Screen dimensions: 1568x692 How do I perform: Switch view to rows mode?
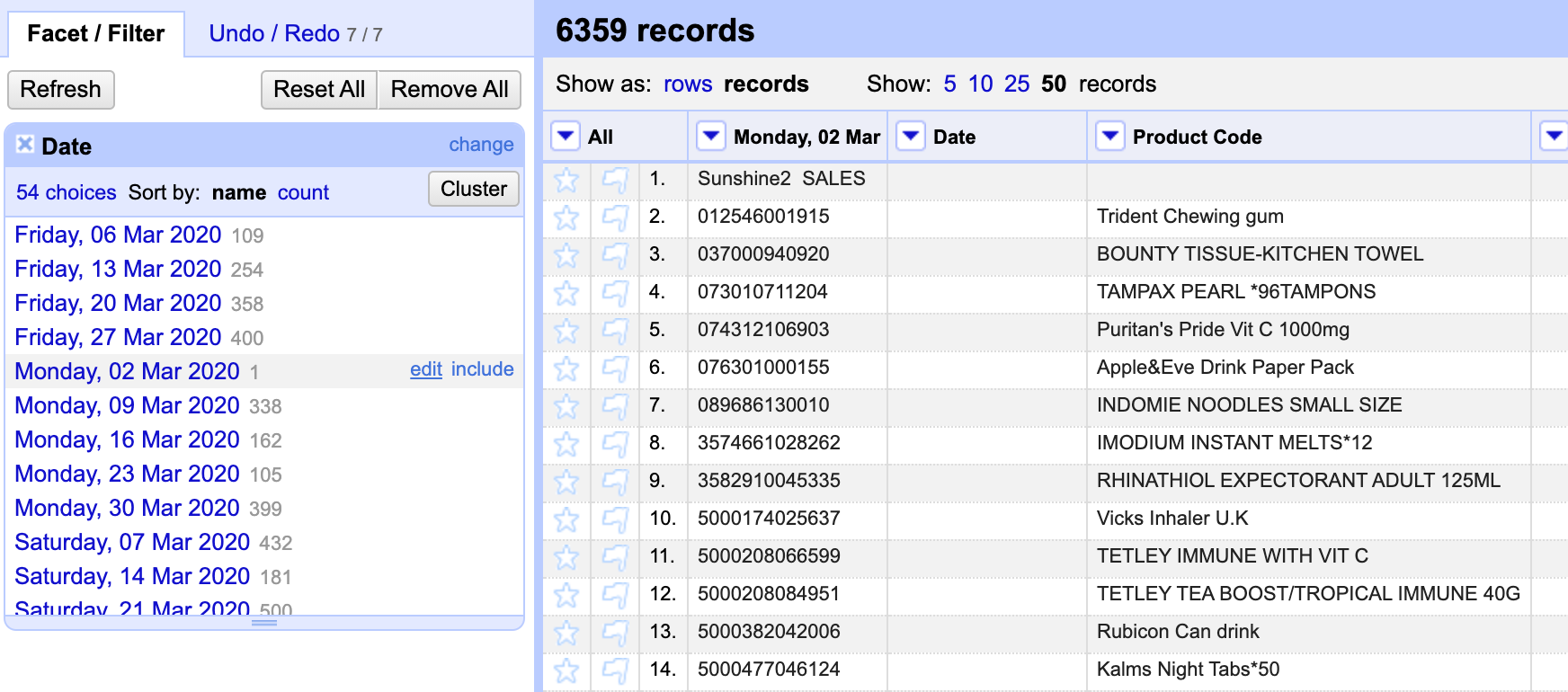coord(687,84)
